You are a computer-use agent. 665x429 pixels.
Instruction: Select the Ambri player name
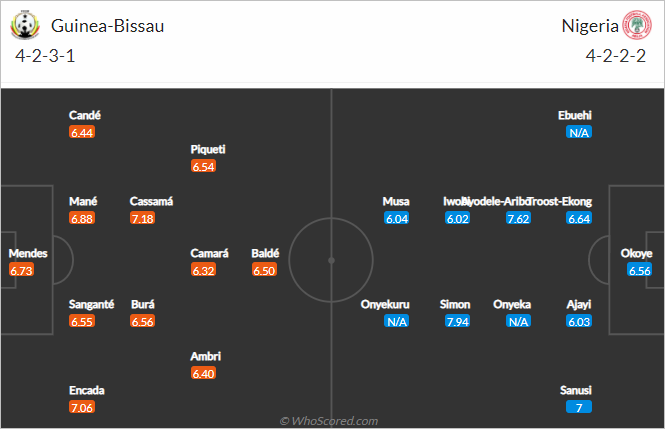pyautogui.click(x=206, y=356)
